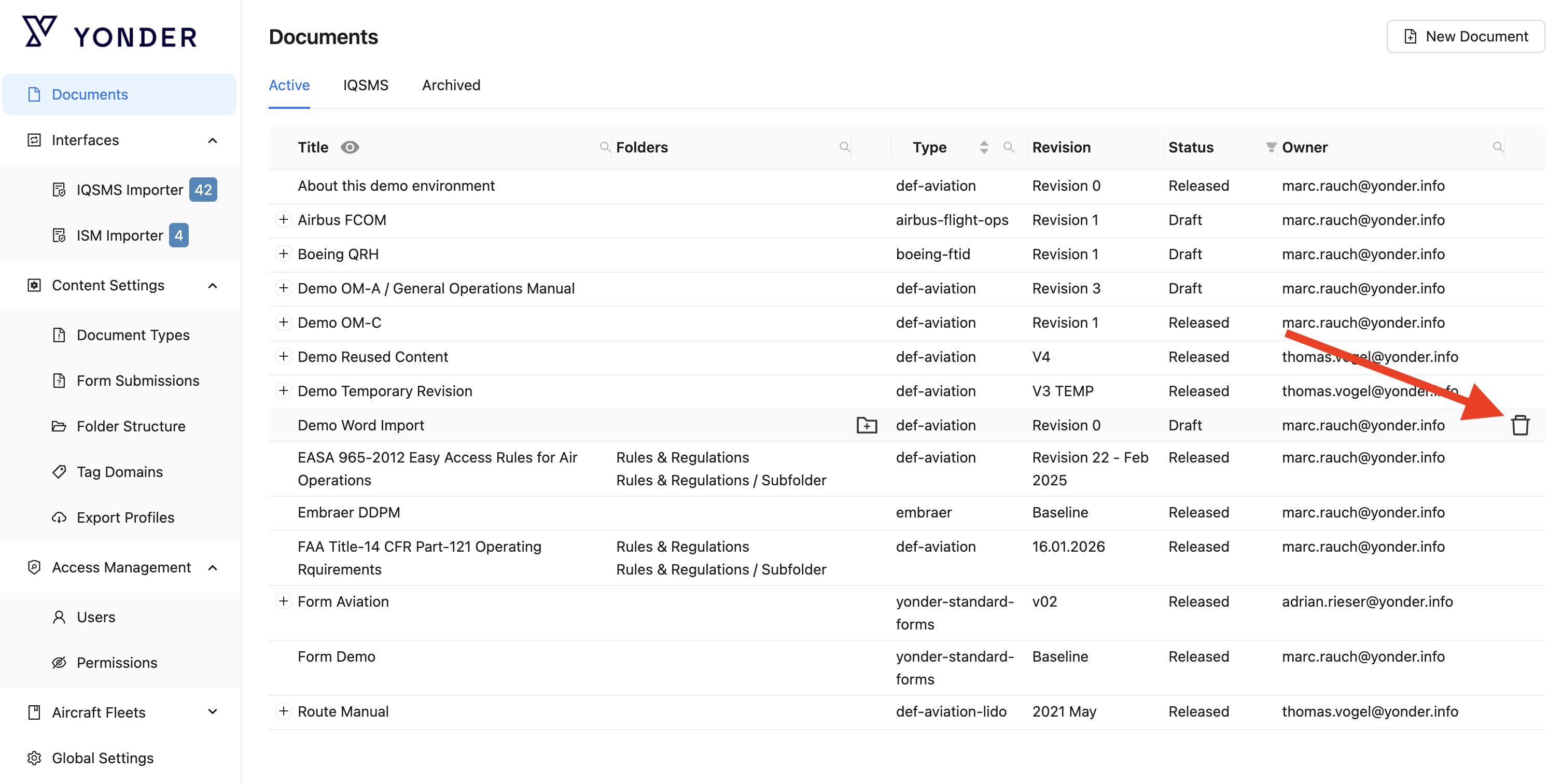The image size is (1563, 784).
Task: Sort the table by the Type column
Action: (x=984, y=147)
